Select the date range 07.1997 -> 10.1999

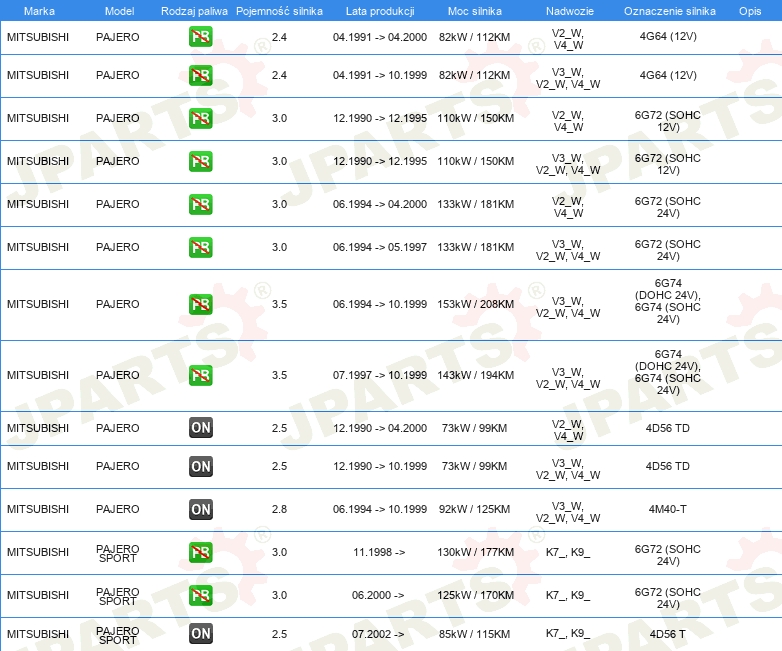click(x=380, y=375)
